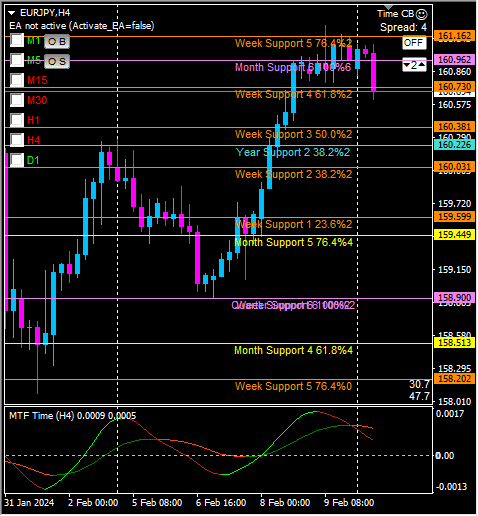478x516 pixels.
Task: Click the O B button
Action: [x=57, y=42]
